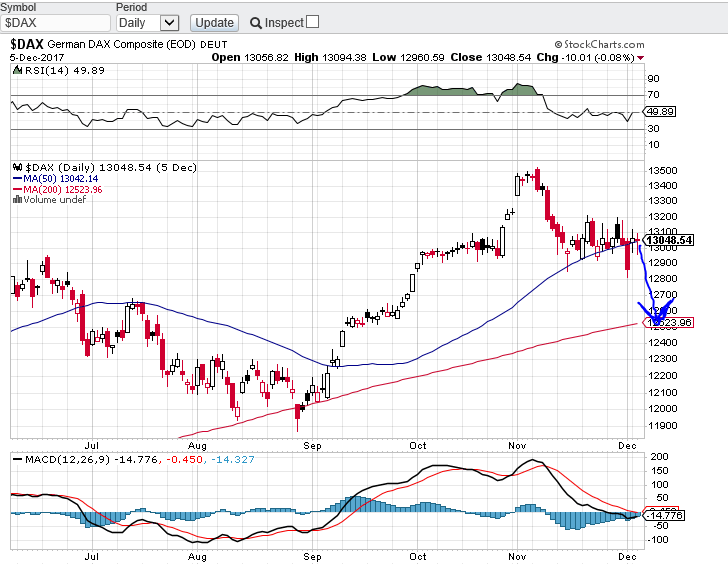Click the MACD value label -14.776
This screenshot has width=728, height=565.
[665, 515]
